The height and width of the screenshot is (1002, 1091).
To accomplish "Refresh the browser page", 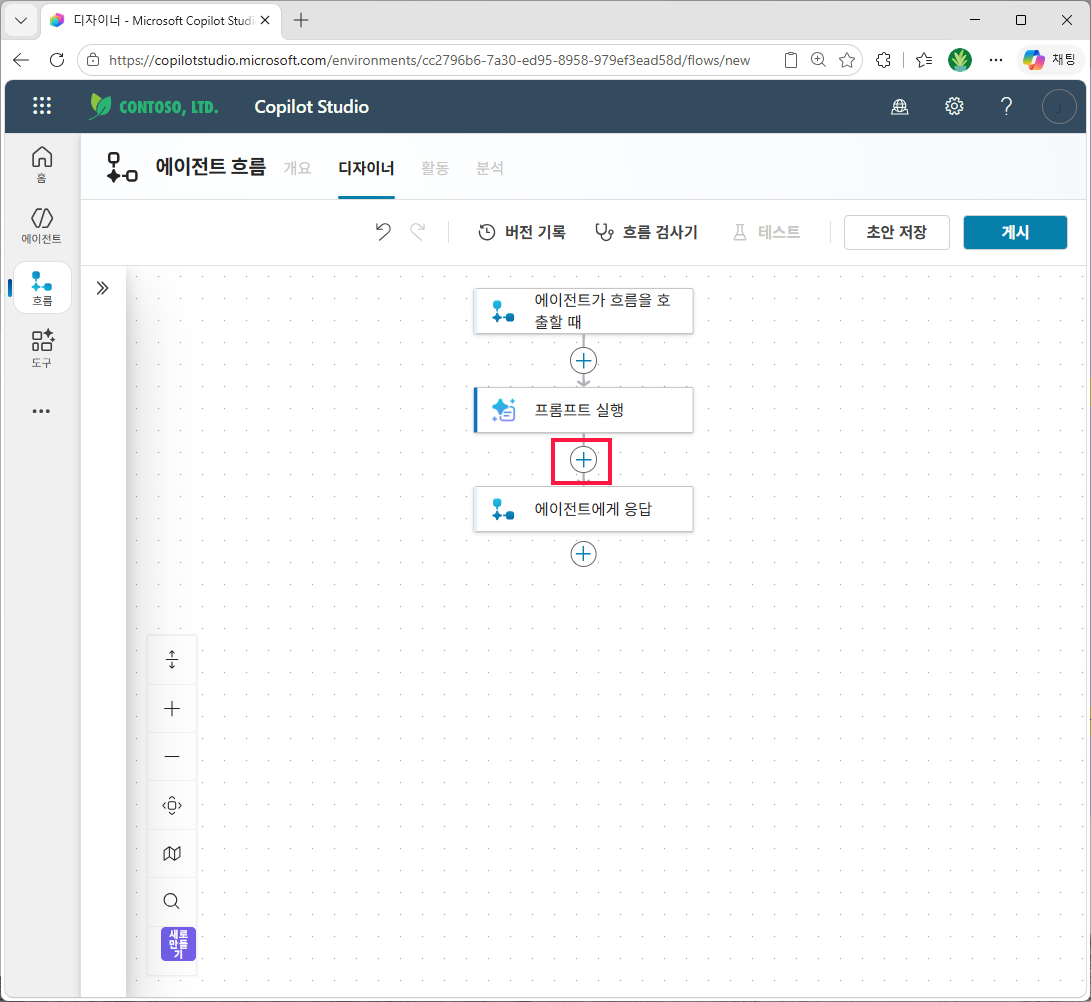I will pyautogui.click(x=57, y=60).
